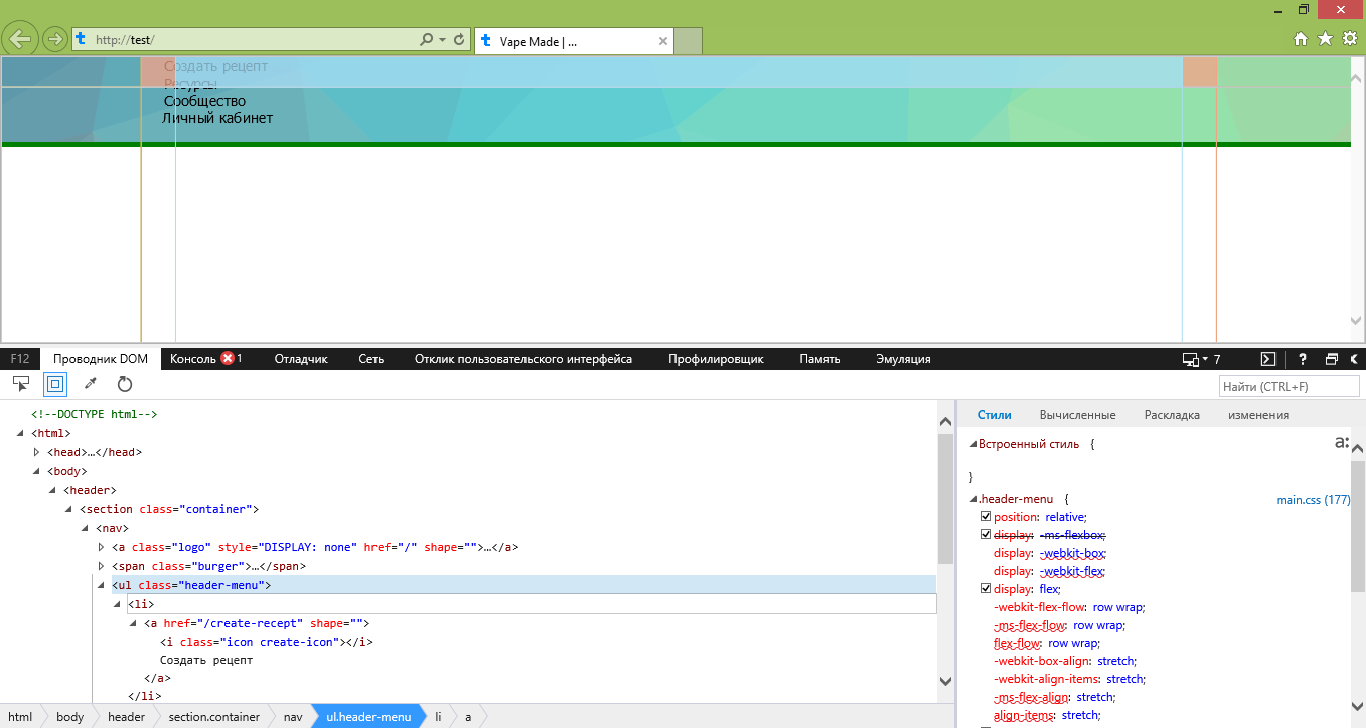Switch to the Профилировщик tab
The image size is (1366, 728).
716,359
